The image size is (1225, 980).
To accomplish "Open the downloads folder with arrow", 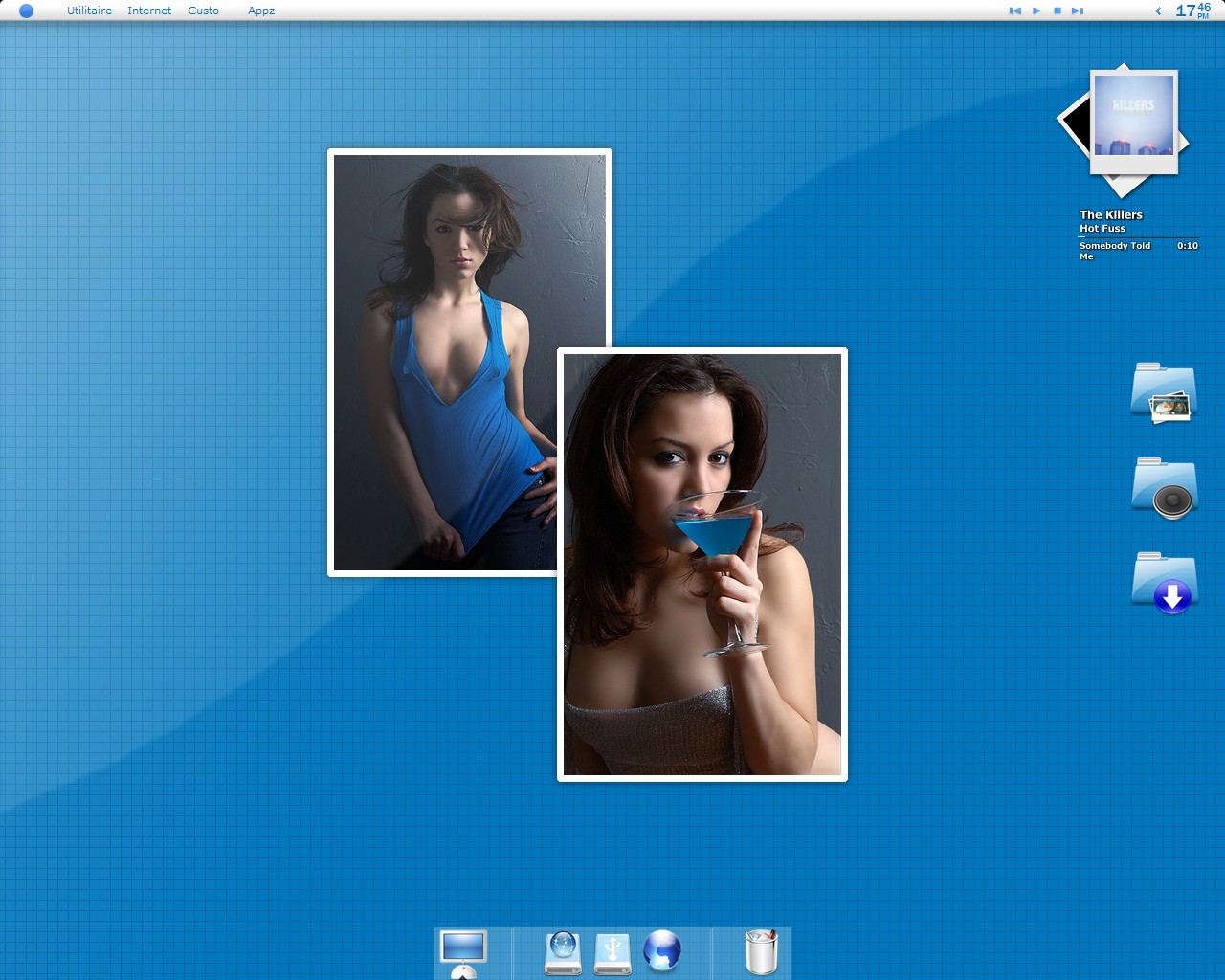I will coord(1165,583).
